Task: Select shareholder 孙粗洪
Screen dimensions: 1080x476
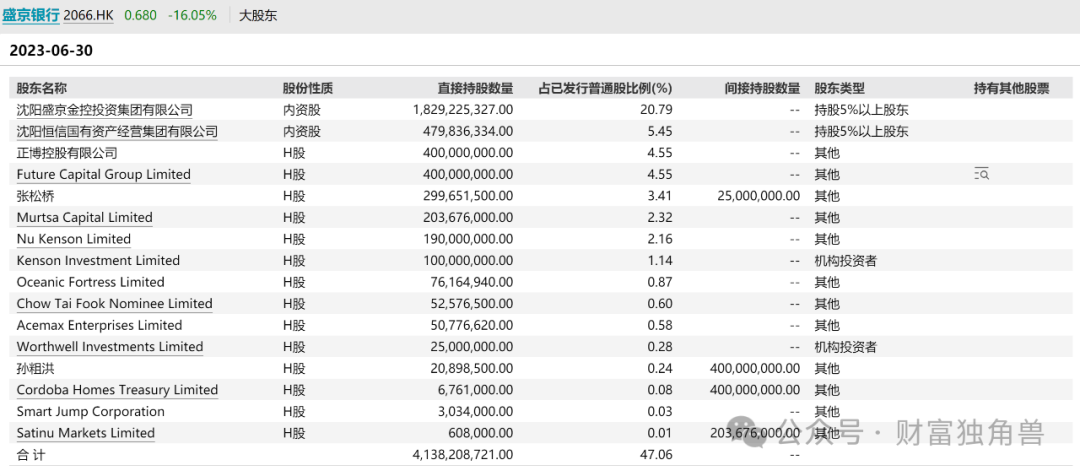Action: tap(35, 369)
